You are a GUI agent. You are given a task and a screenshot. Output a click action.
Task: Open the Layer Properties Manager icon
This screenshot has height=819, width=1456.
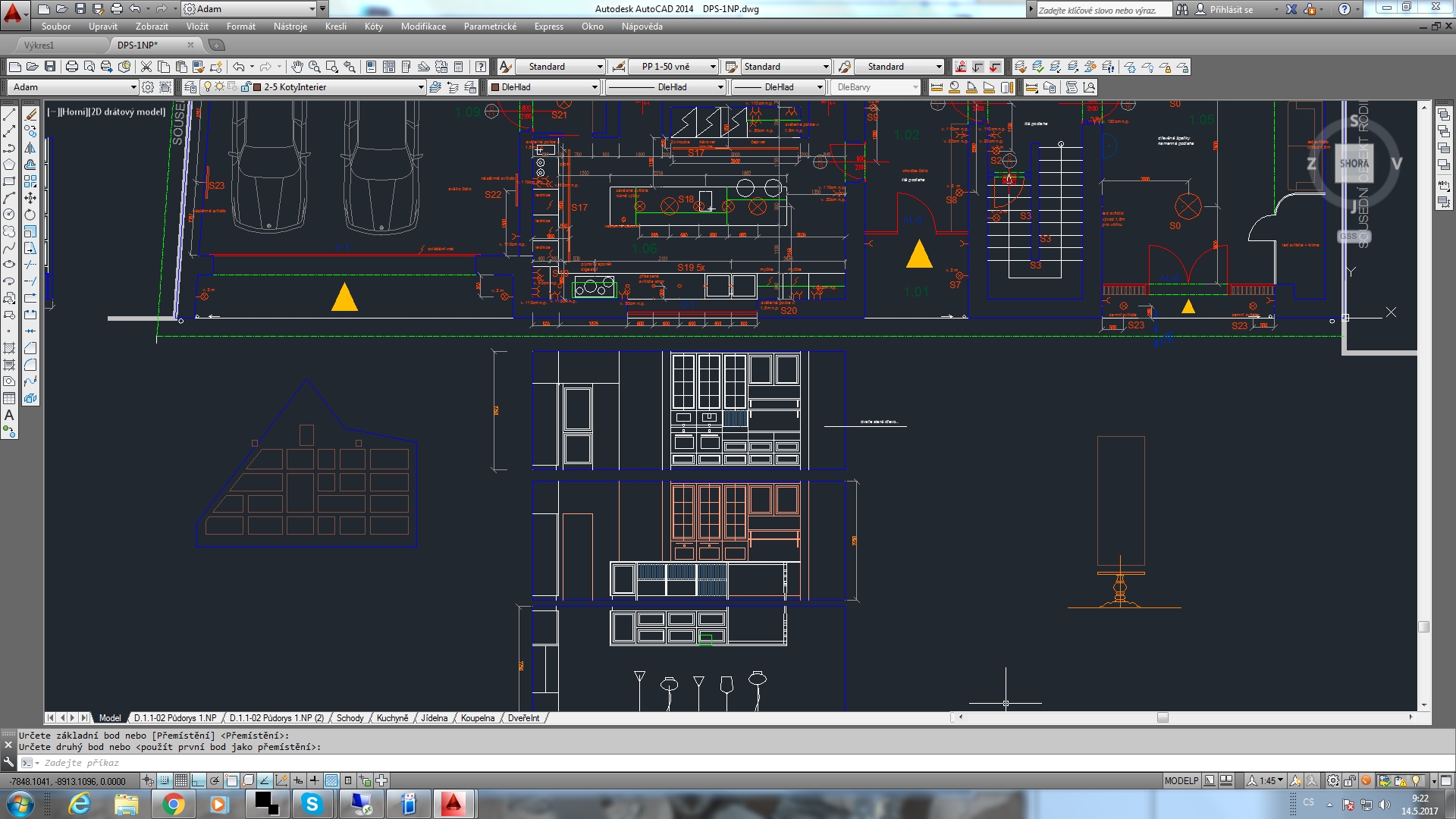click(x=190, y=87)
